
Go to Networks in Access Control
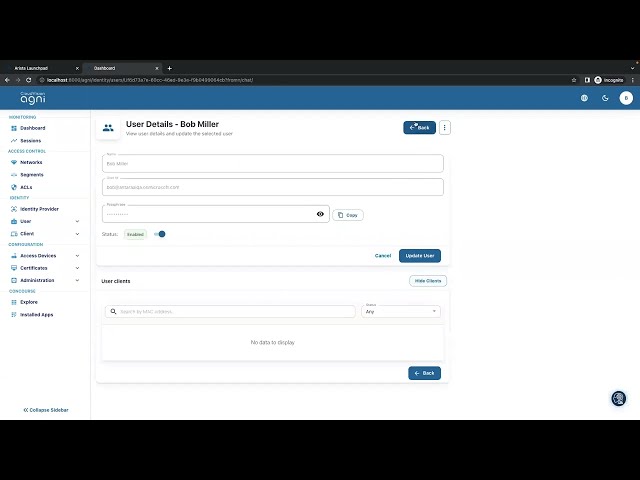(31, 162)
